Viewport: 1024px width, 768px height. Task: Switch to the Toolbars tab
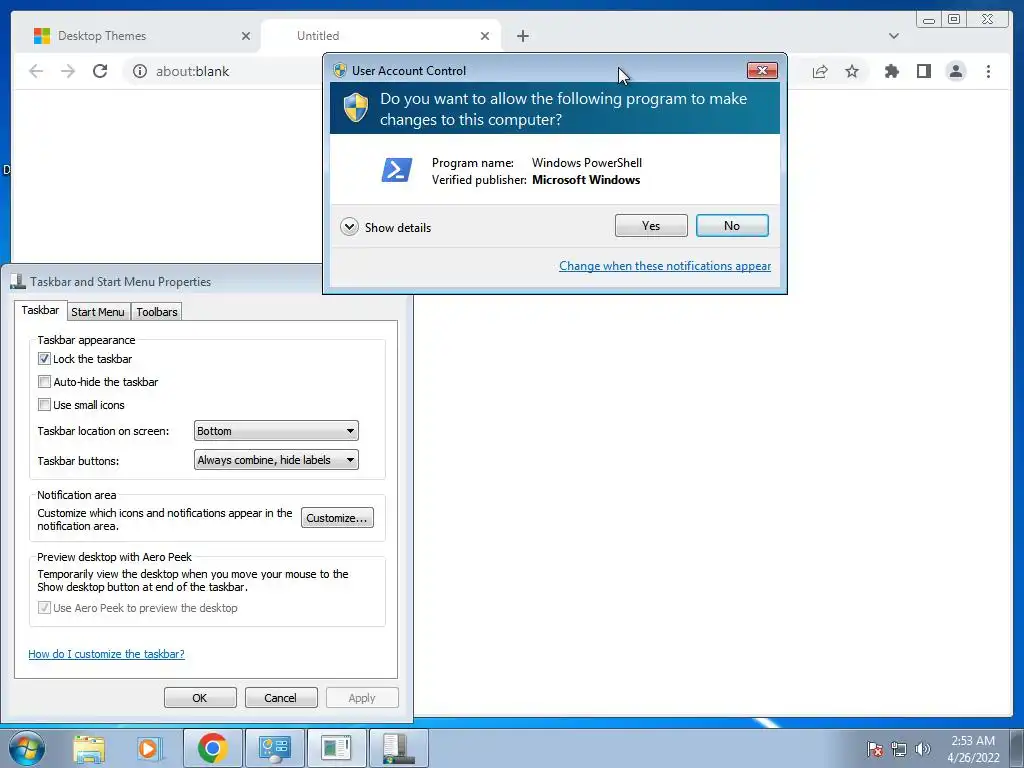[x=157, y=312]
